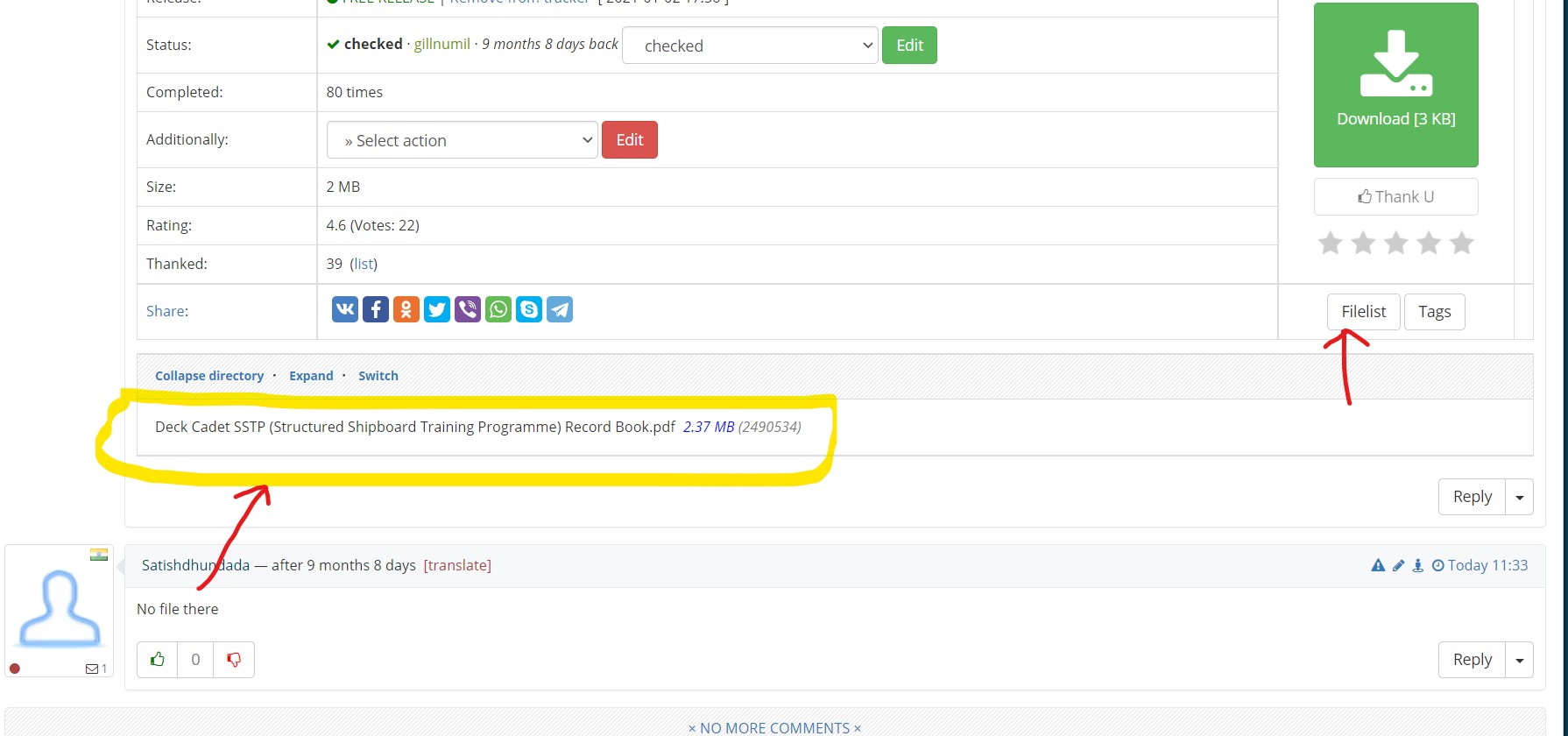Share the torrent via VK icon
The height and width of the screenshot is (736, 1568).
(x=345, y=309)
